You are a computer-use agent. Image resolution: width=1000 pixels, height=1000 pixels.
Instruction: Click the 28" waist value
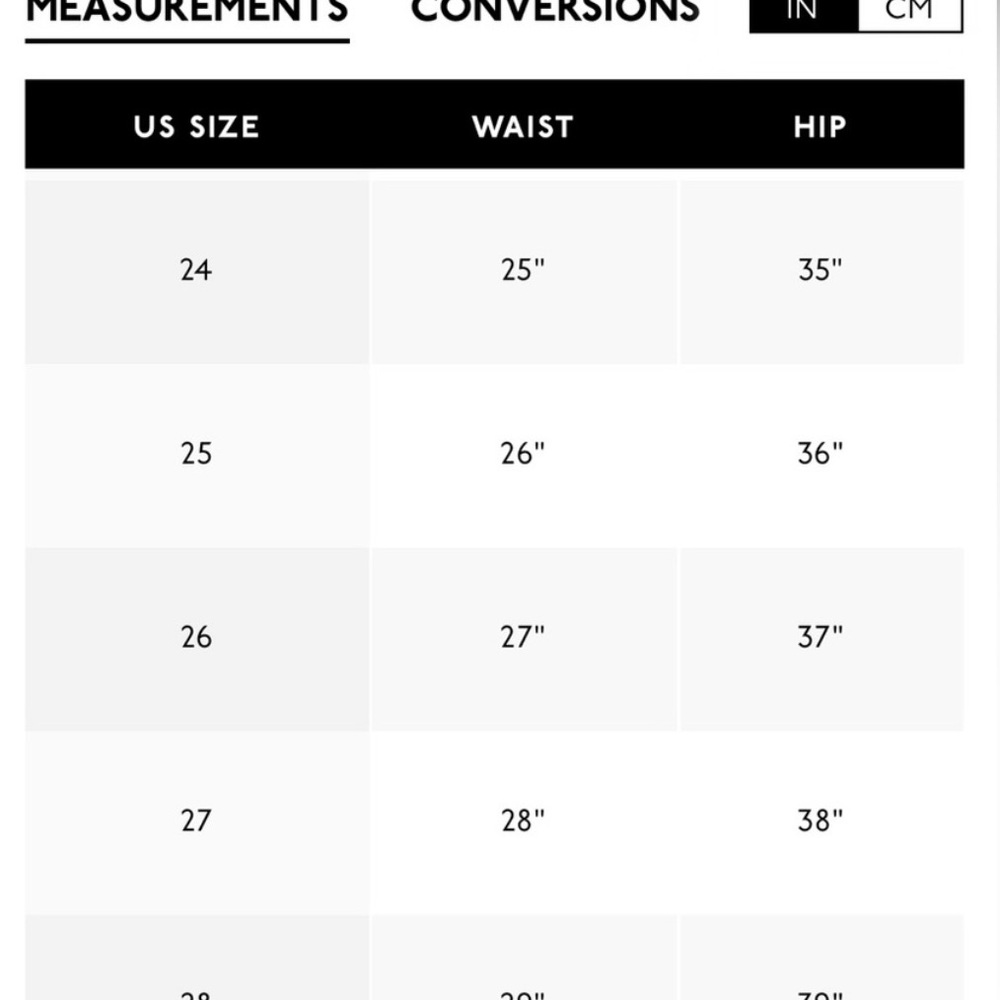[523, 821]
